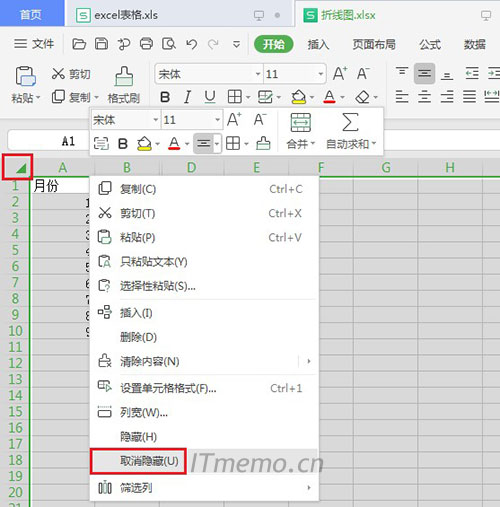Toggle Underline in the ribbon
This screenshot has height=507, width=500.
point(210,97)
